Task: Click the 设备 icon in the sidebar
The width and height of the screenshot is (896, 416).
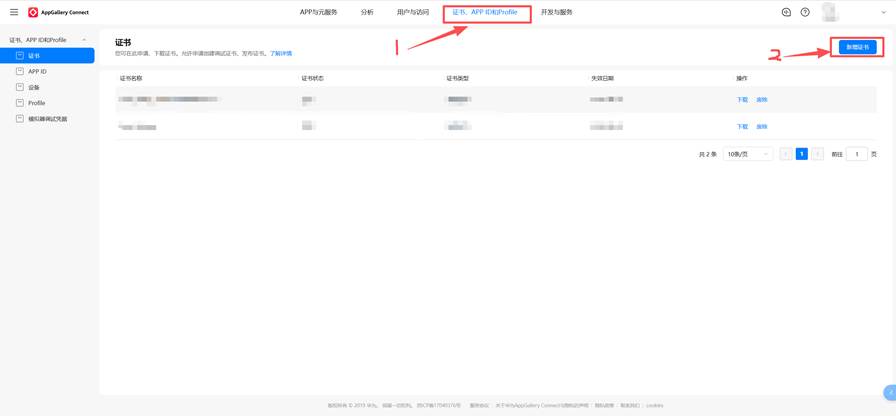Action: [x=20, y=87]
